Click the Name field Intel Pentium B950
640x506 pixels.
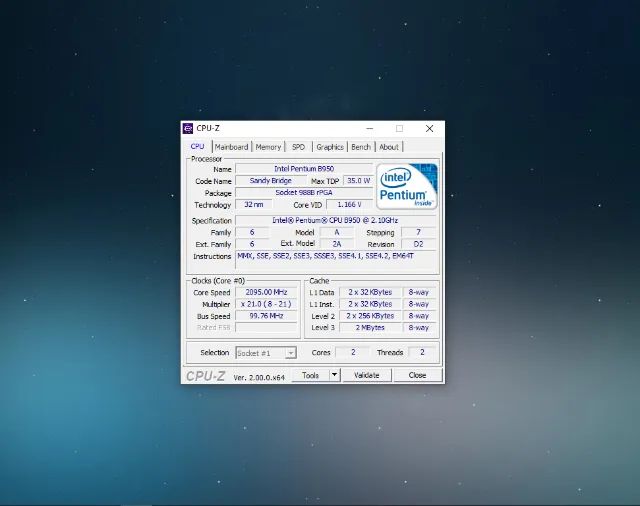304,169
